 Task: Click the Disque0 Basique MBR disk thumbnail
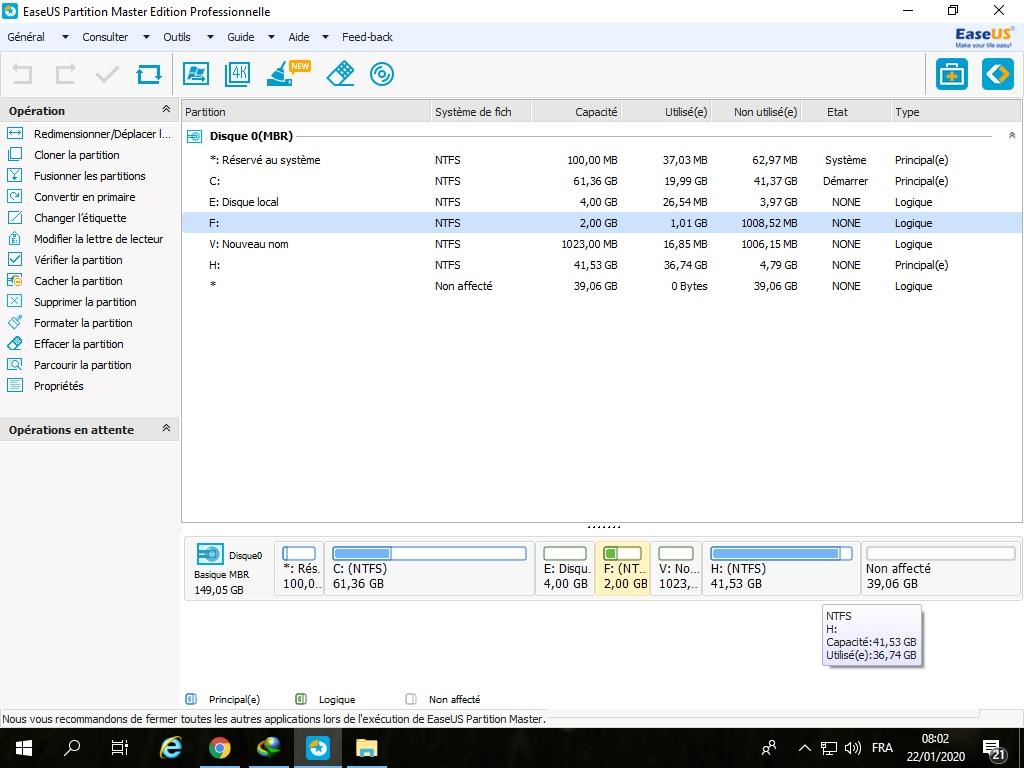[x=228, y=569]
